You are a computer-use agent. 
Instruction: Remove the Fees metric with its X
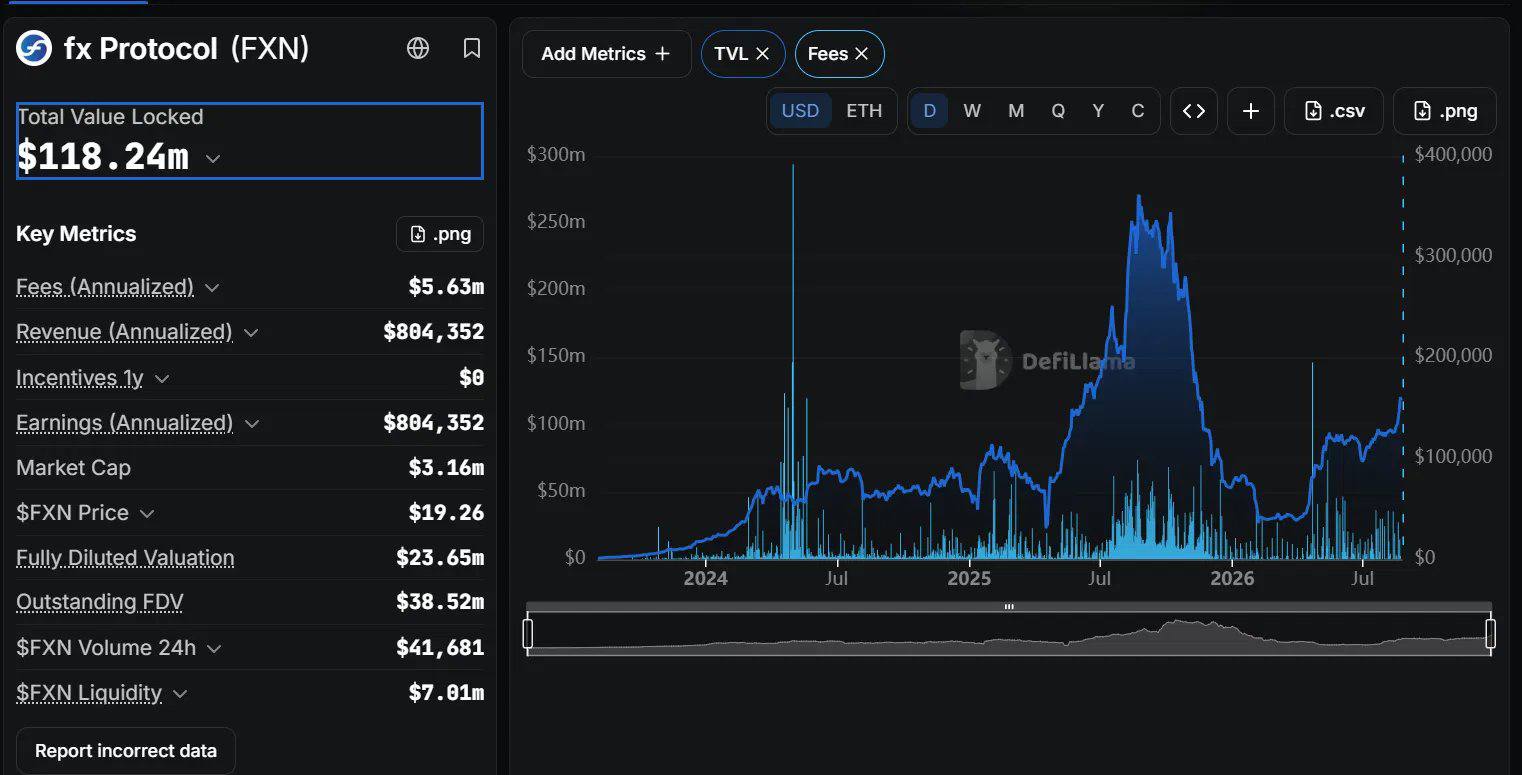coord(861,54)
